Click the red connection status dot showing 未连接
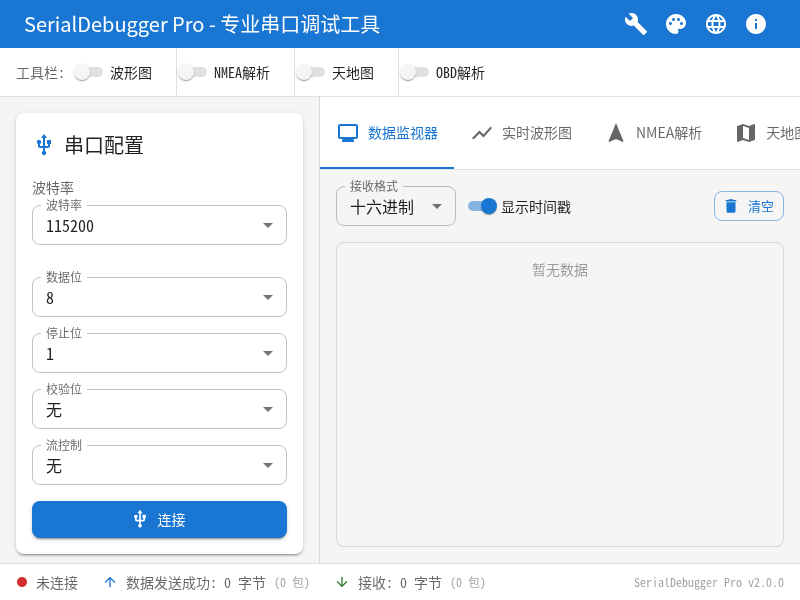The height and width of the screenshot is (600, 800). (18, 581)
